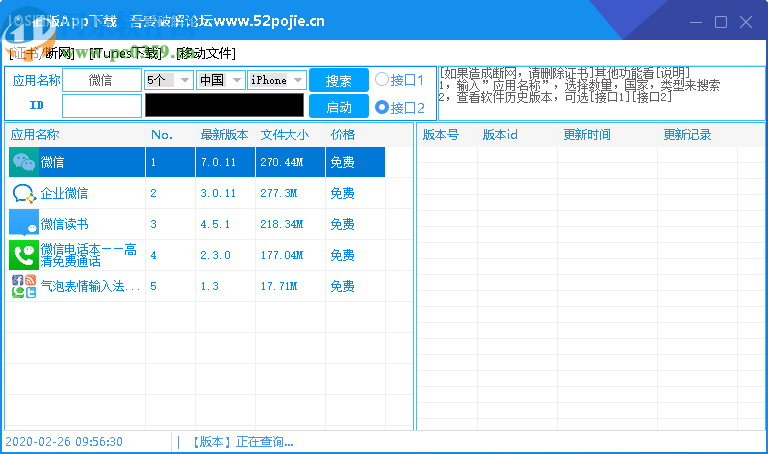768x454 pixels.
Task: Click the status bar timestamp 2020-02-26 09:56:30
Action: (64, 442)
